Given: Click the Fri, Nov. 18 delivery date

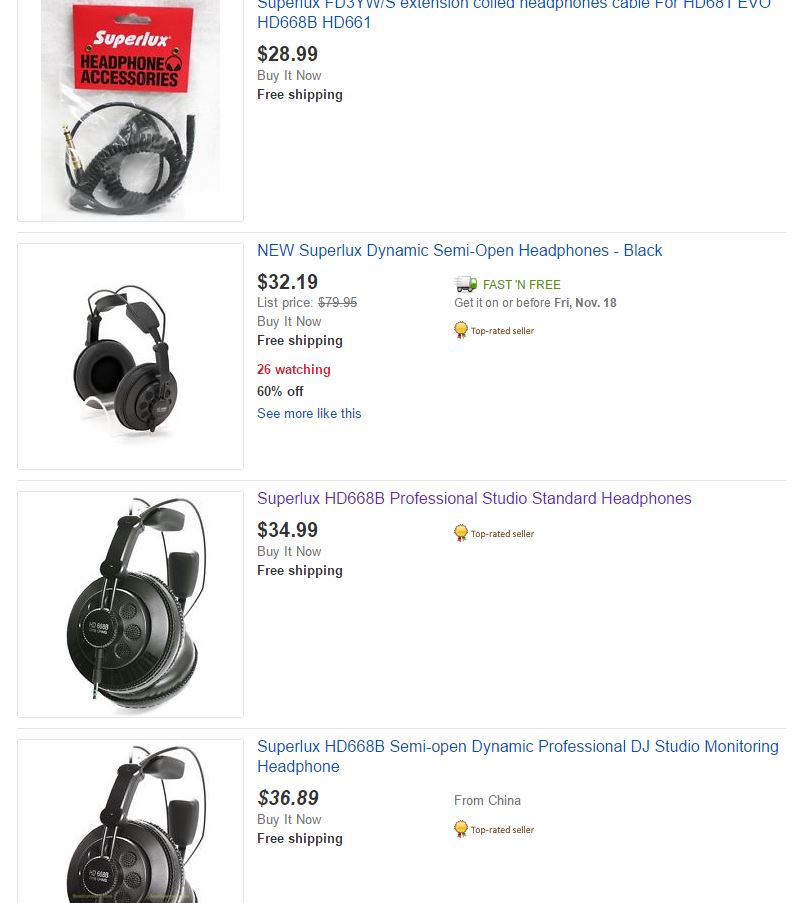Looking at the screenshot, I should 585,302.
